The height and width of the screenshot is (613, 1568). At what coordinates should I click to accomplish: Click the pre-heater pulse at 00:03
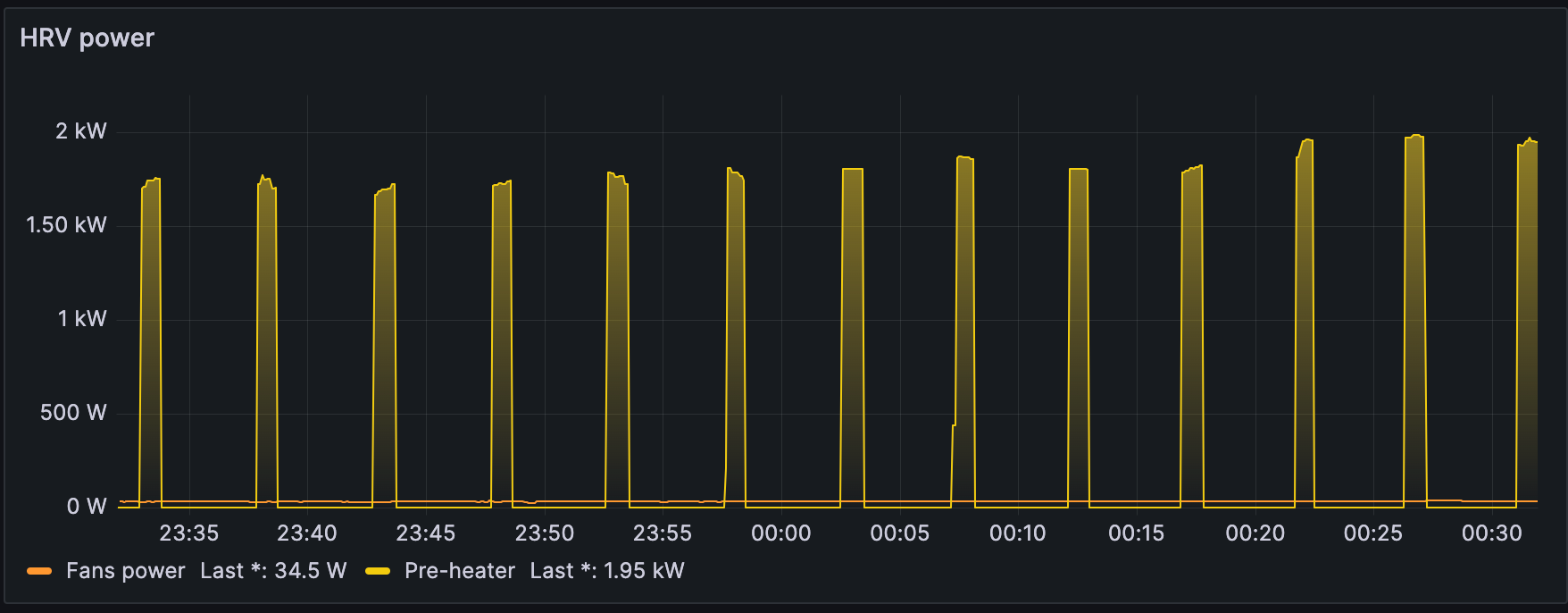pos(853,338)
